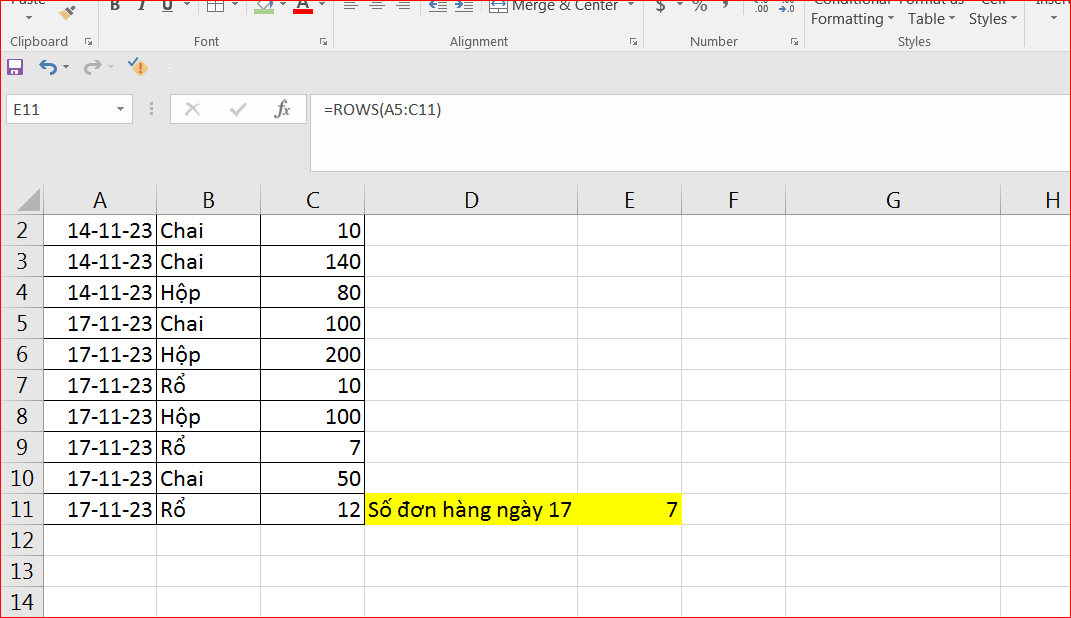Click the Save icon in quick access toolbar
Screen dimensions: 1071x618
coord(15,67)
